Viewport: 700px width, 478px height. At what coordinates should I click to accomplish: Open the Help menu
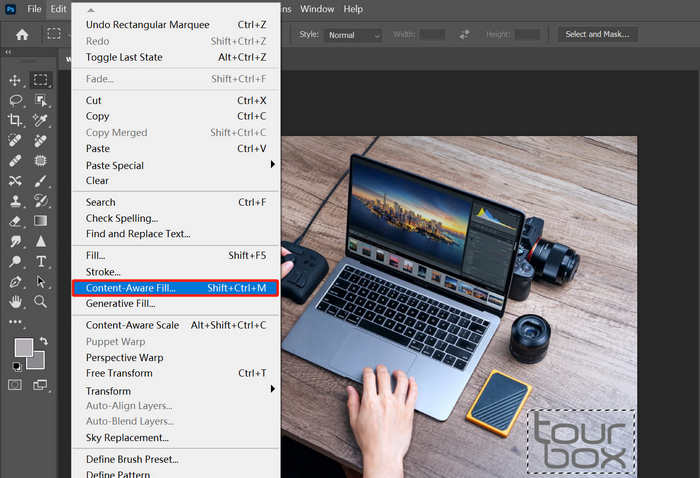tap(353, 9)
